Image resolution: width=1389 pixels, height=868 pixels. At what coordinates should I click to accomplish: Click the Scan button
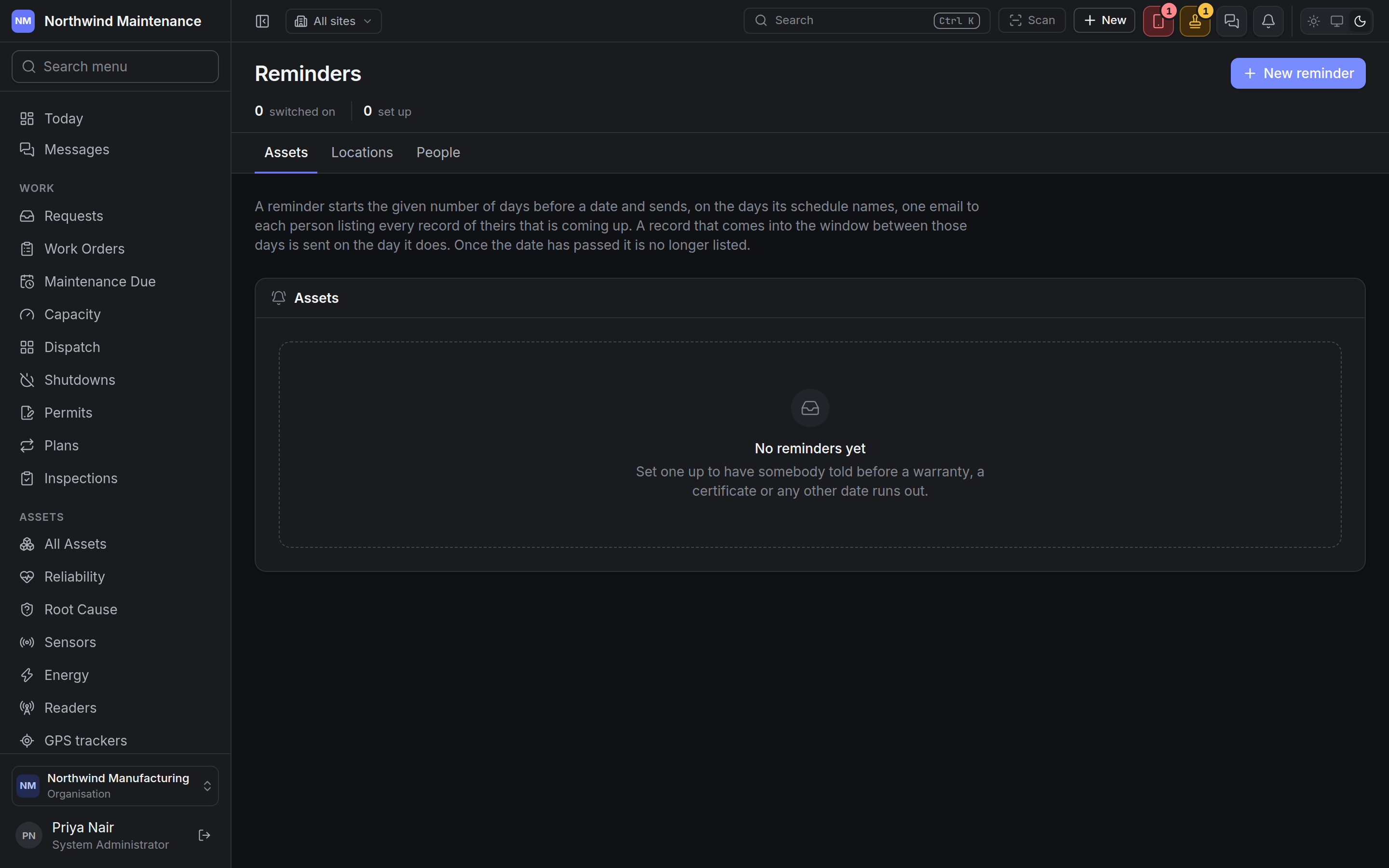coord(1032,21)
